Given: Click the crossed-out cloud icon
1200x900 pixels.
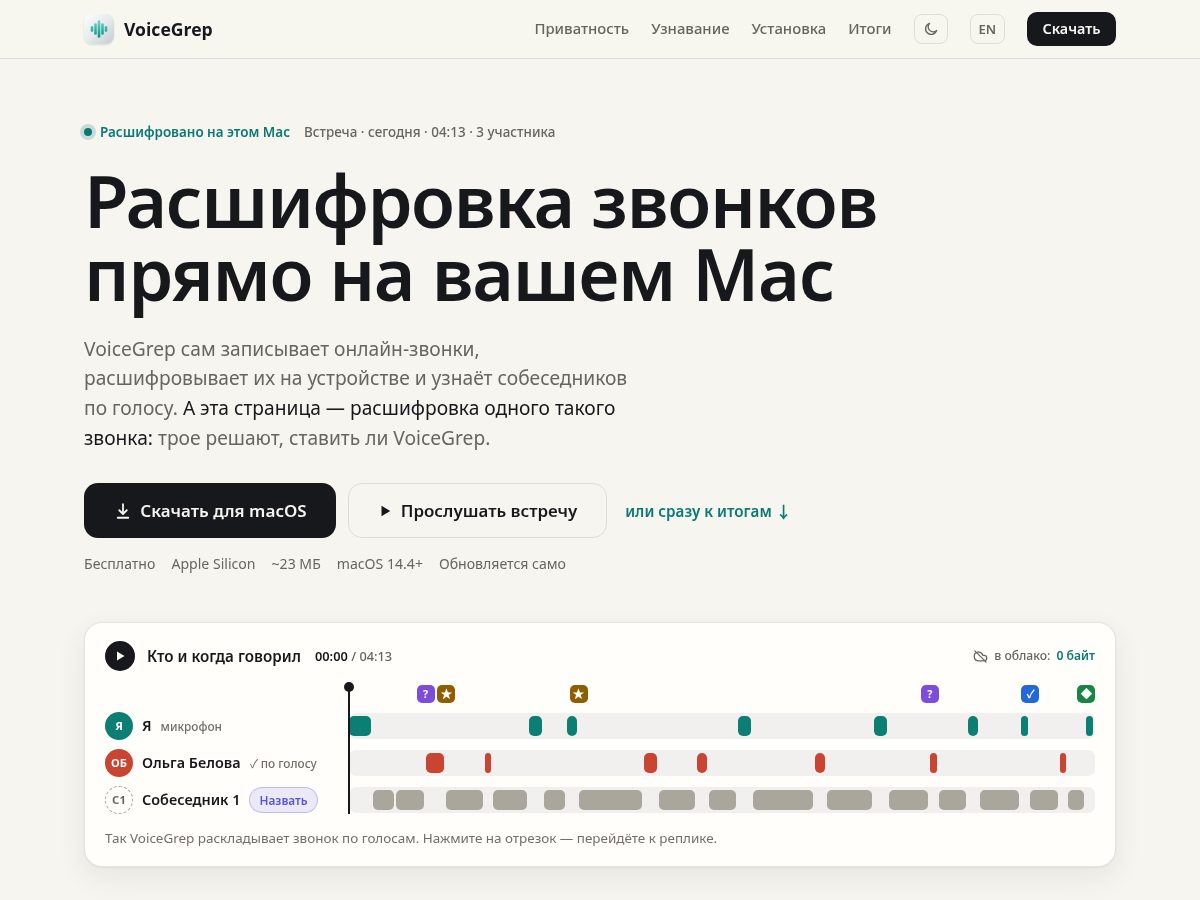Looking at the screenshot, I should [x=981, y=656].
